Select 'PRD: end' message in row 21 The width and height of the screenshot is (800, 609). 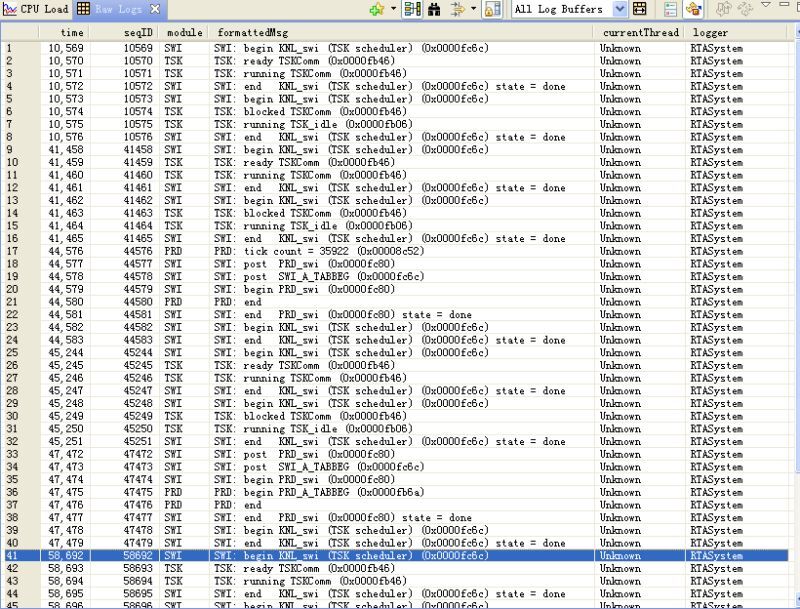coord(238,302)
